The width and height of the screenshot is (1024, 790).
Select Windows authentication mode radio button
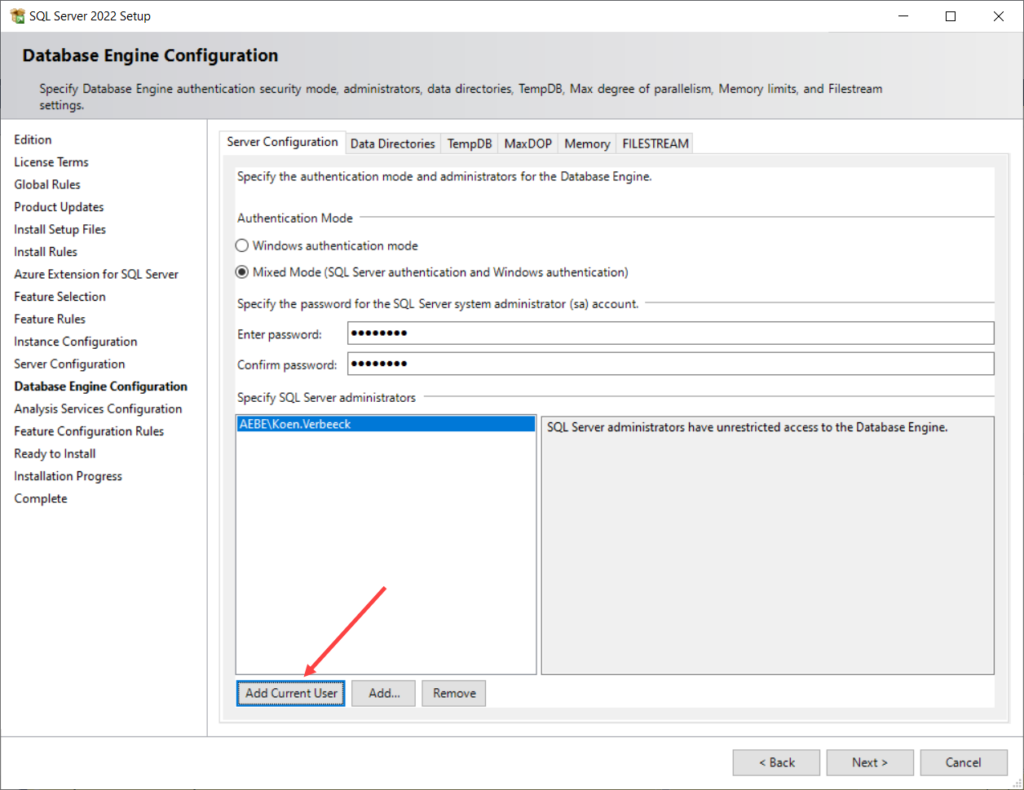tap(242, 245)
